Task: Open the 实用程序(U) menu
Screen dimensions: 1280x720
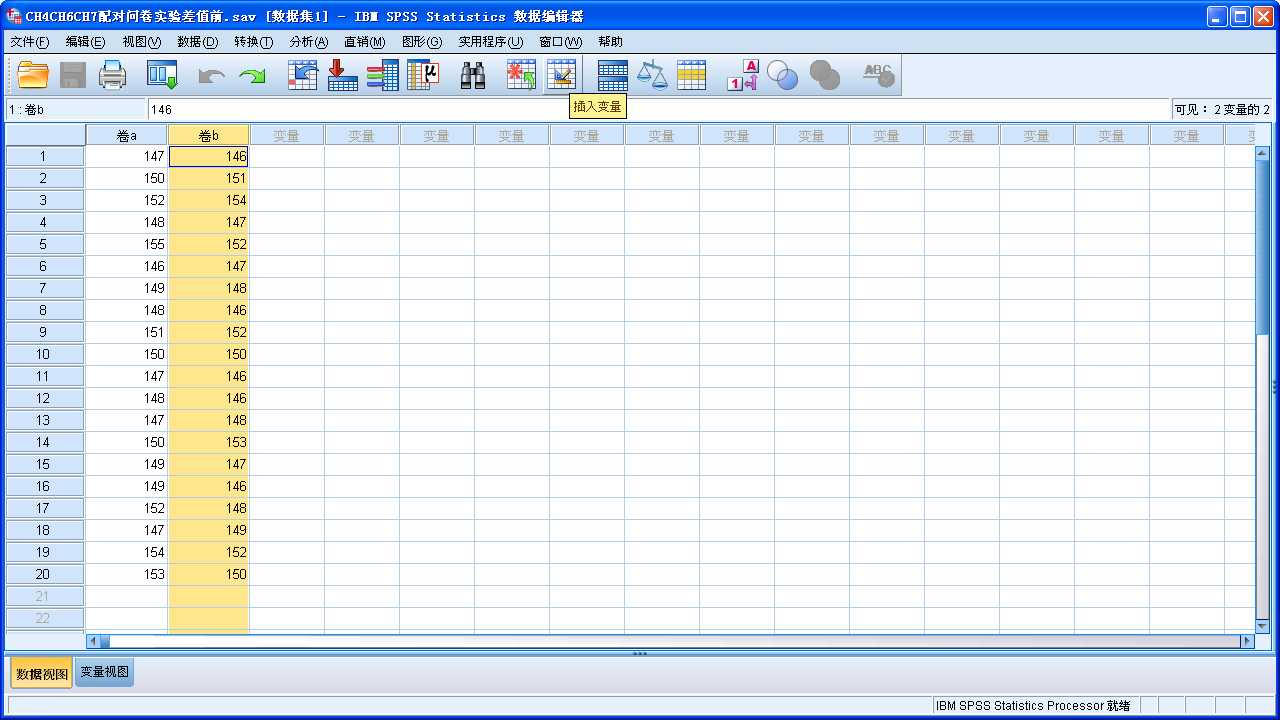Action: 490,42
